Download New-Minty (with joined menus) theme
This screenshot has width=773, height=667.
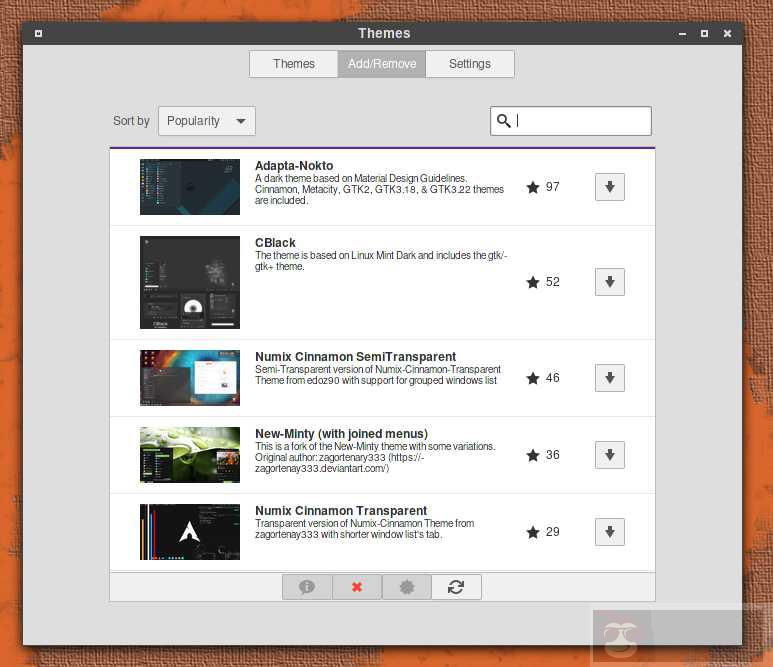coord(609,455)
